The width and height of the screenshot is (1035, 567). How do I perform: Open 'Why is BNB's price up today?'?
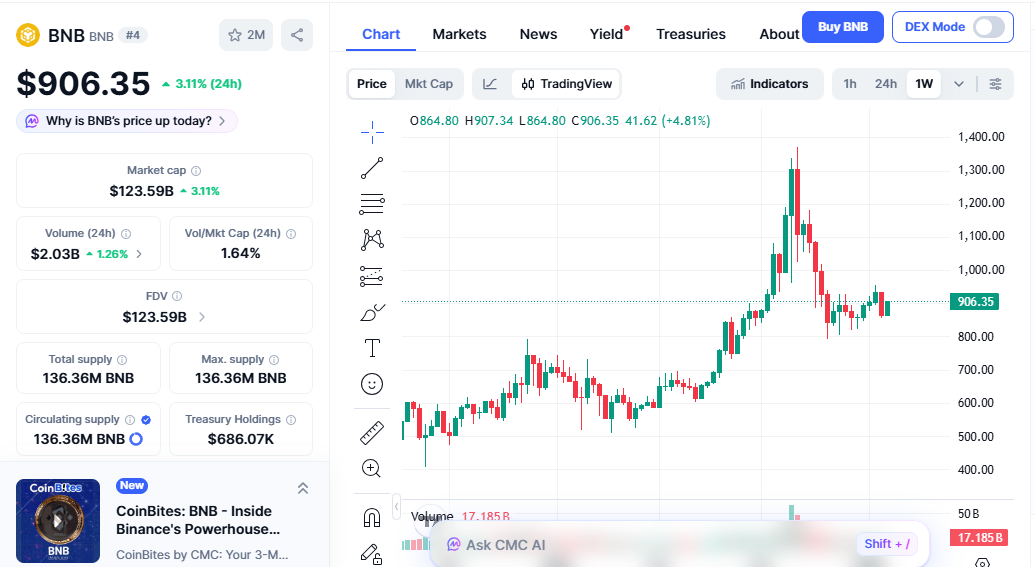(127, 121)
